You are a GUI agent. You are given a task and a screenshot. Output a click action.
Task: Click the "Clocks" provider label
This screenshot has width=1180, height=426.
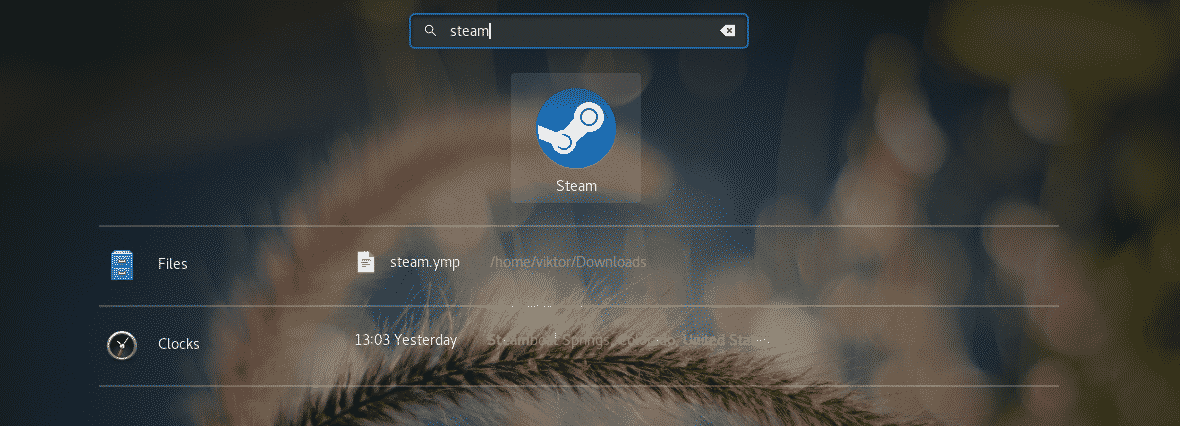tap(178, 344)
